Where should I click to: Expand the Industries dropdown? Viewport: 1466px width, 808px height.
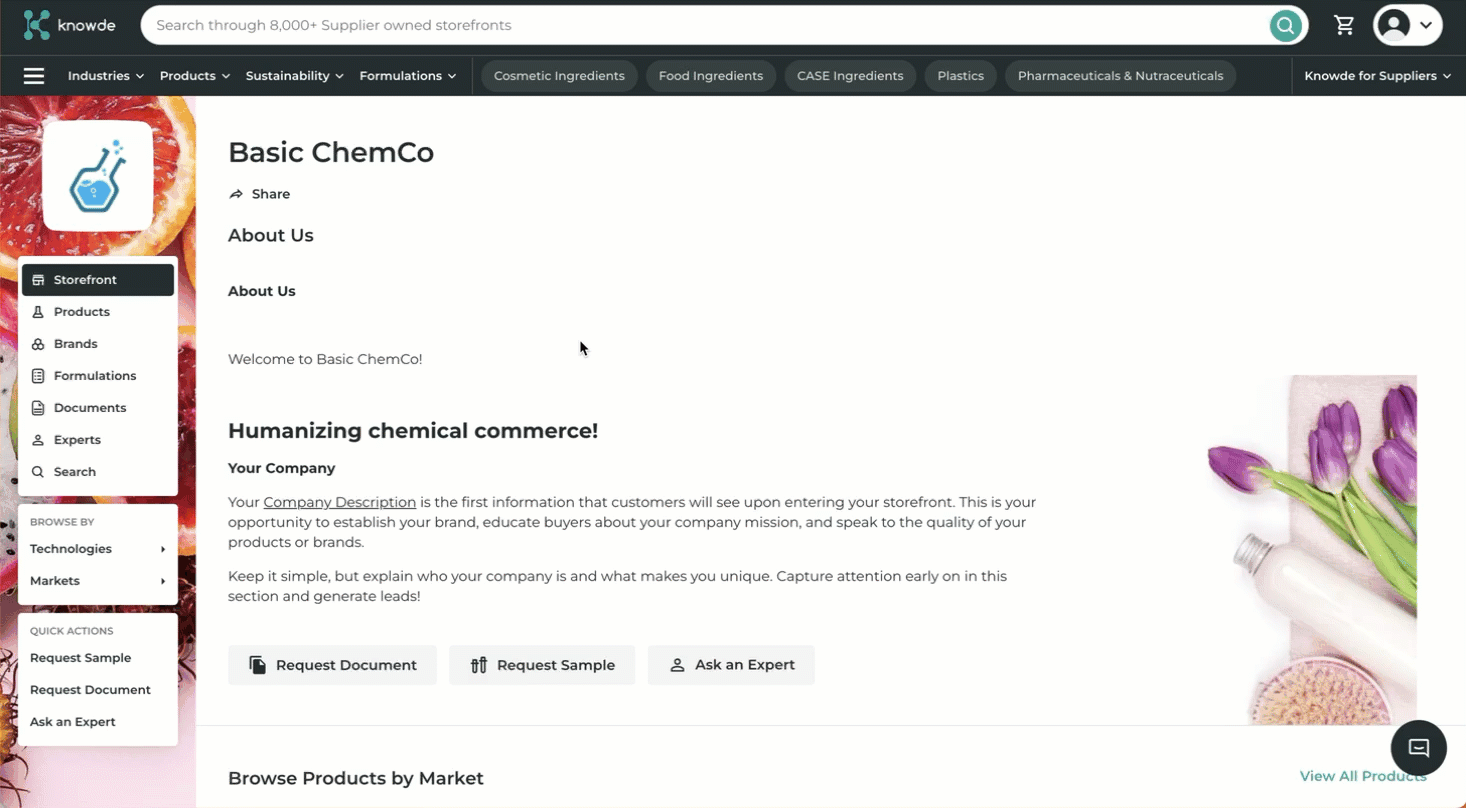coord(105,76)
